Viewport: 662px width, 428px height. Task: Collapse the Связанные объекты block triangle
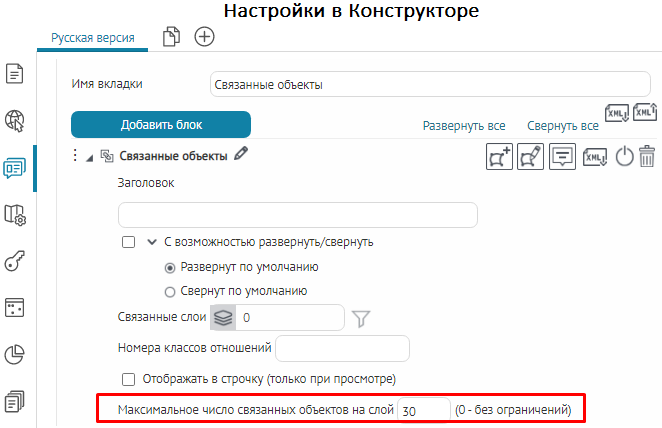(90, 157)
